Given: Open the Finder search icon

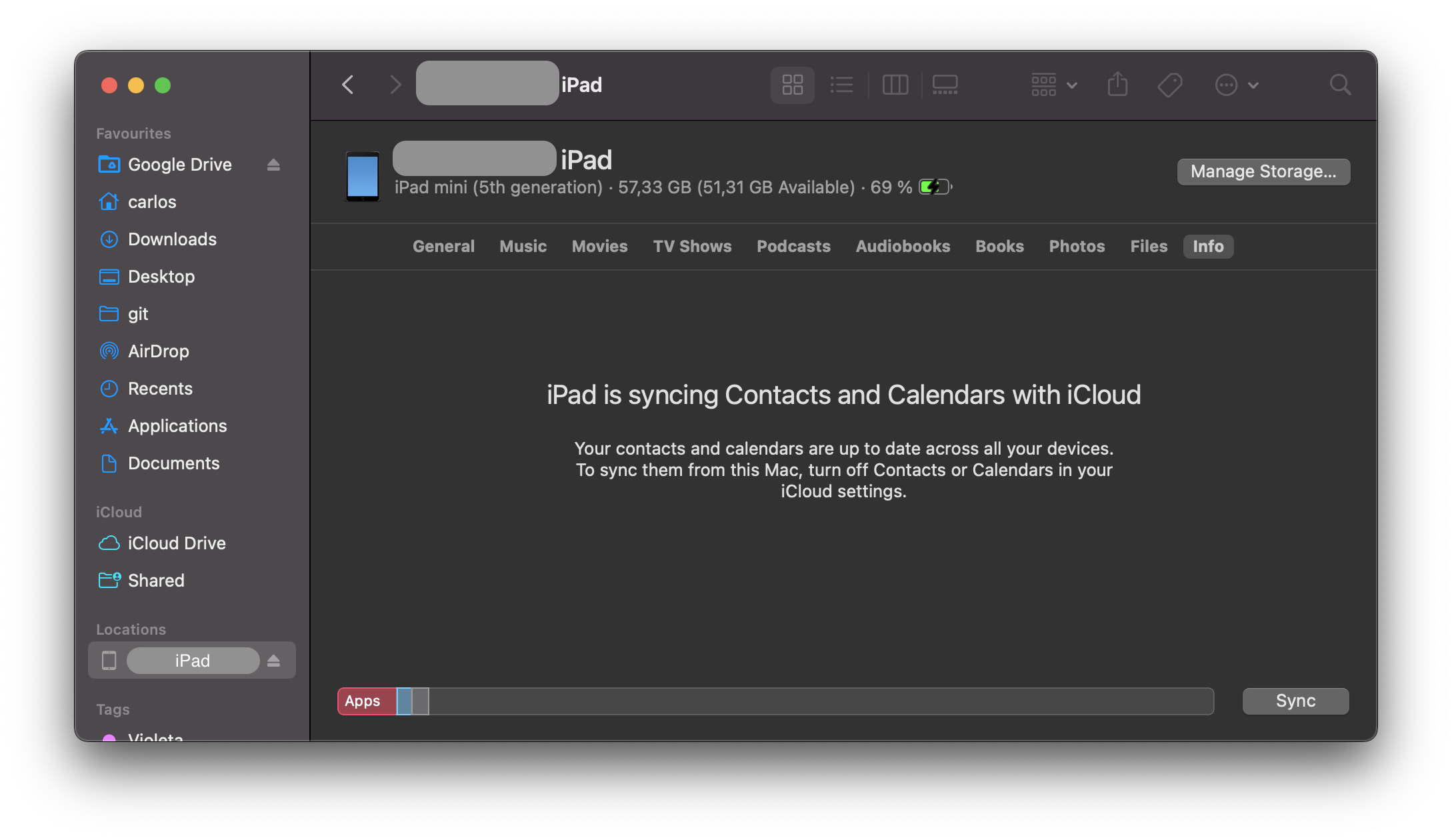Looking at the screenshot, I should pyautogui.click(x=1340, y=85).
